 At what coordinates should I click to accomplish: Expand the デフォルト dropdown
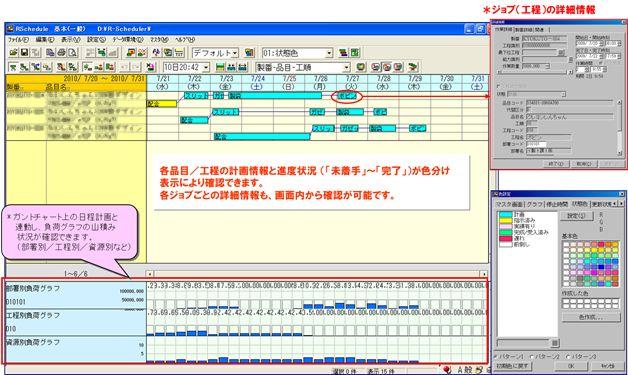click(x=235, y=53)
